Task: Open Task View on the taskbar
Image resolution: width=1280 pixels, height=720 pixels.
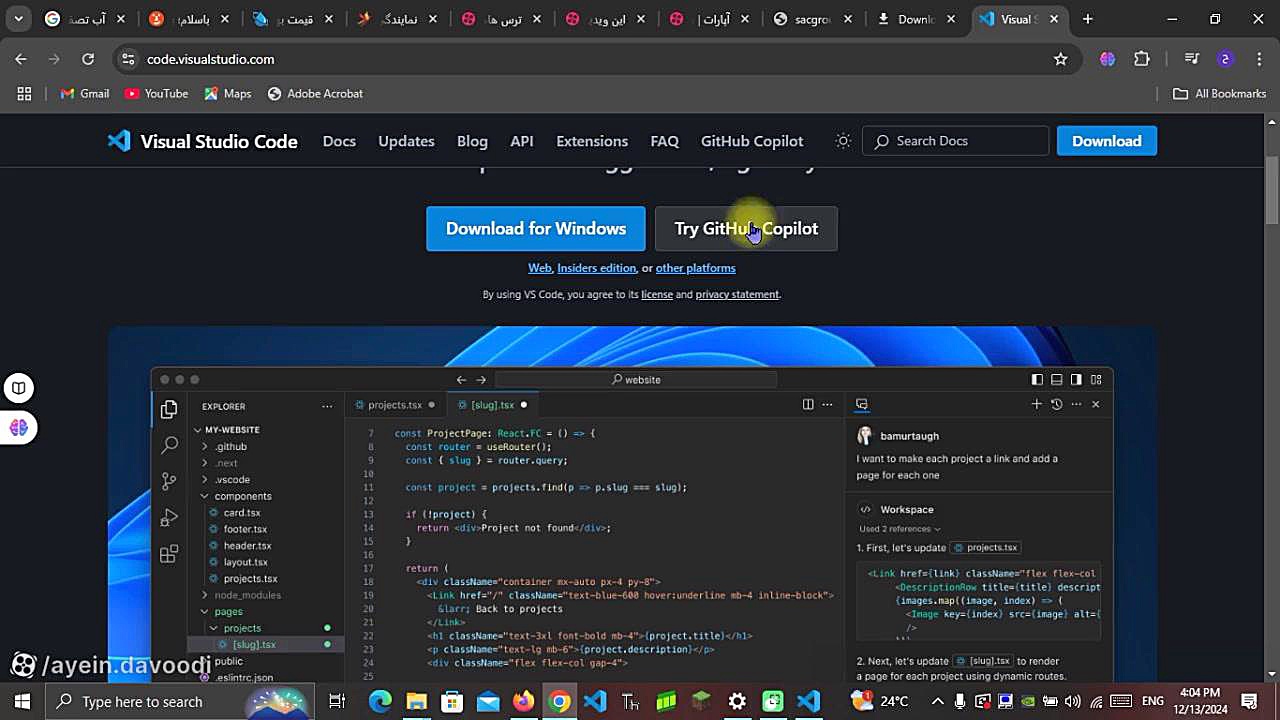Action: [337, 701]
